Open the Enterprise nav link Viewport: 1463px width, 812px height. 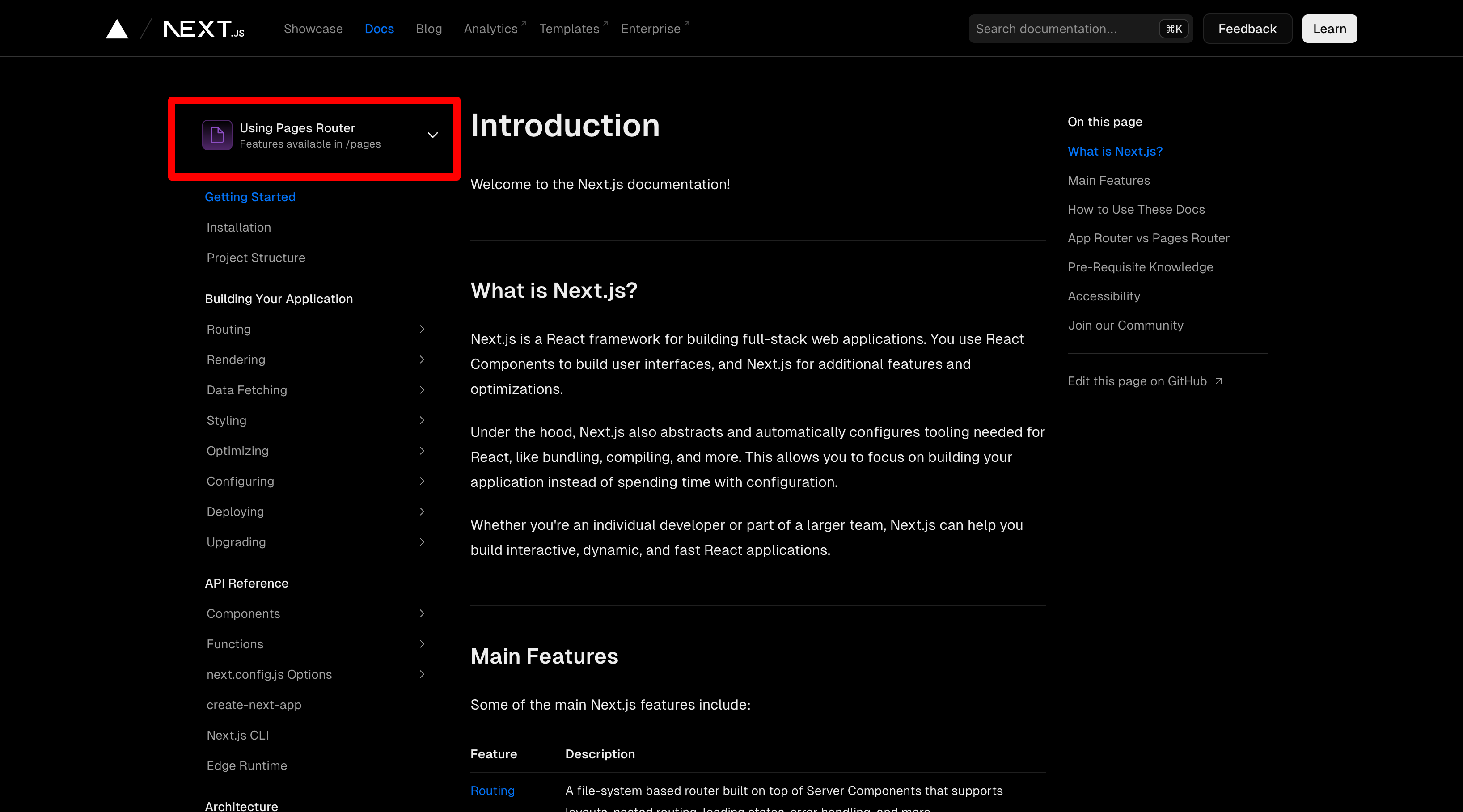point(655,29)
